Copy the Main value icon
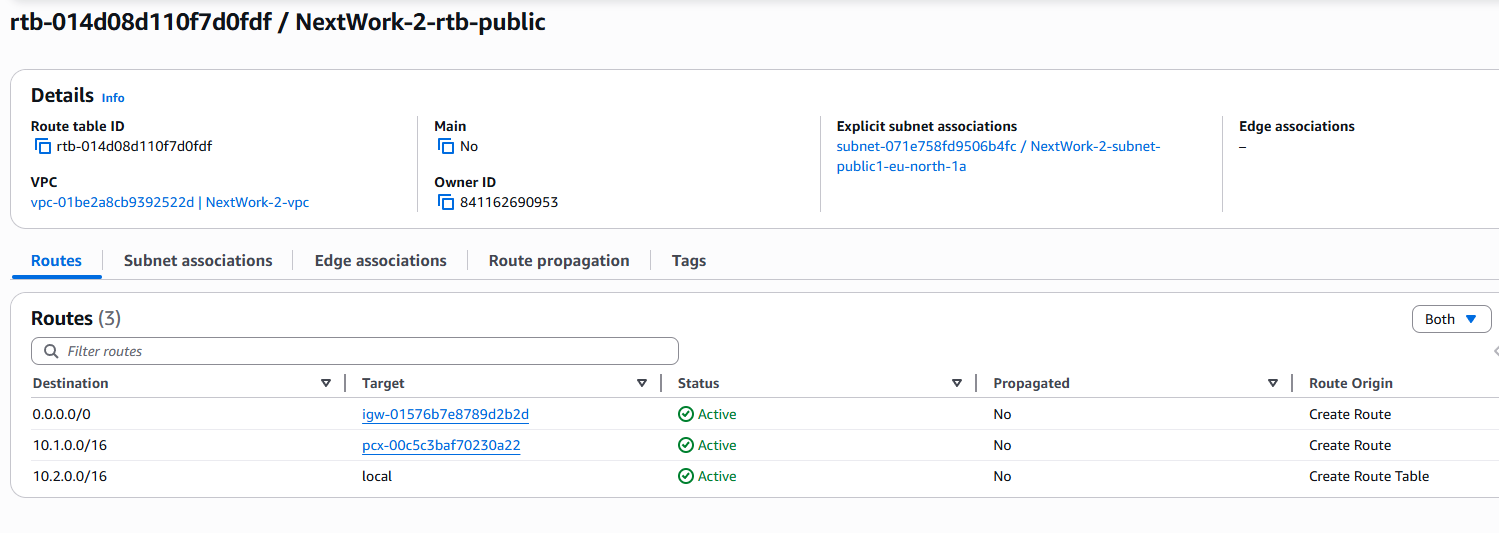The height and width of the screenshot is (533, 1499). [x=446, y=147]
